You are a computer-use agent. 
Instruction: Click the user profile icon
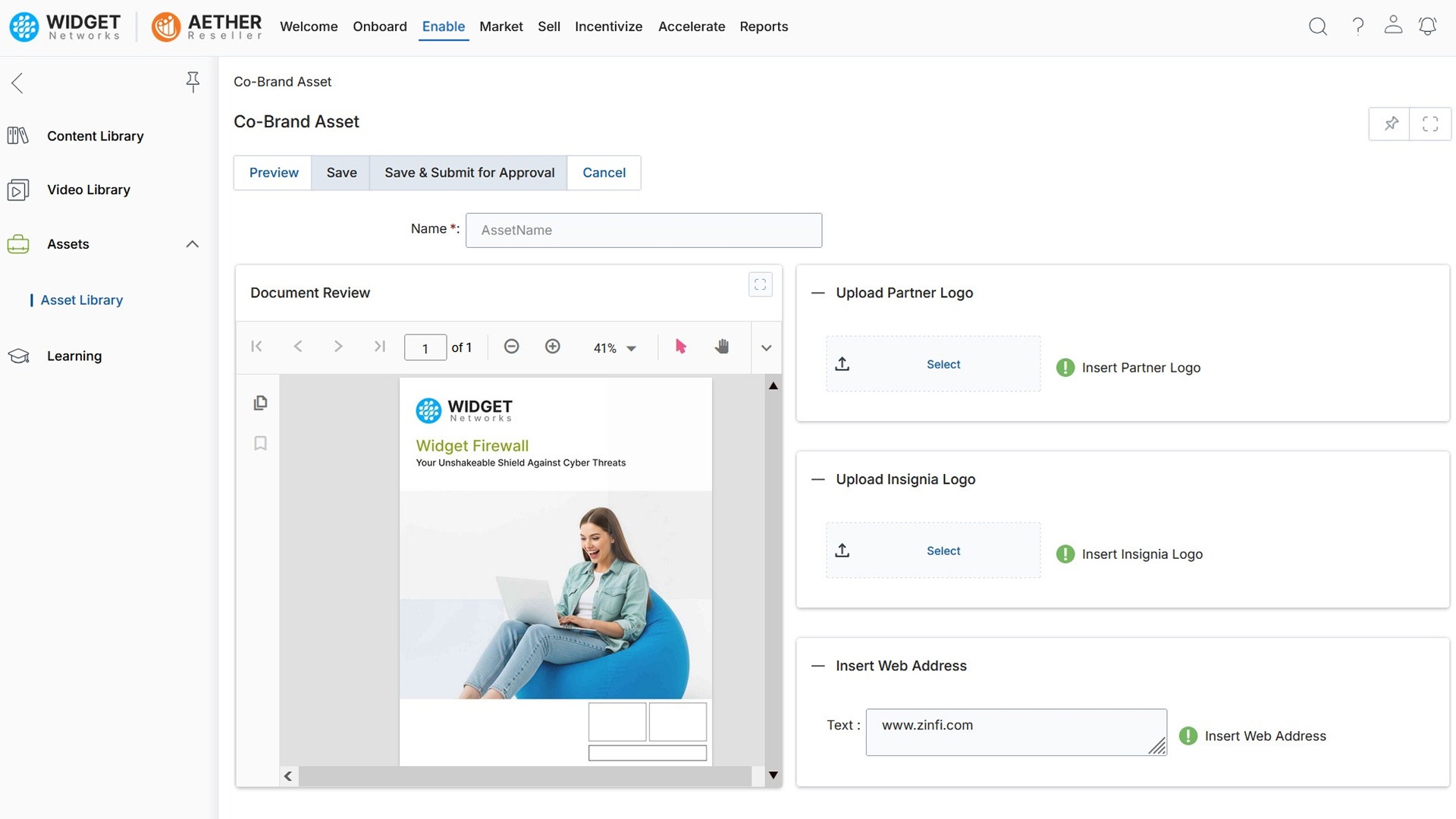click(x=1393, y=26)
